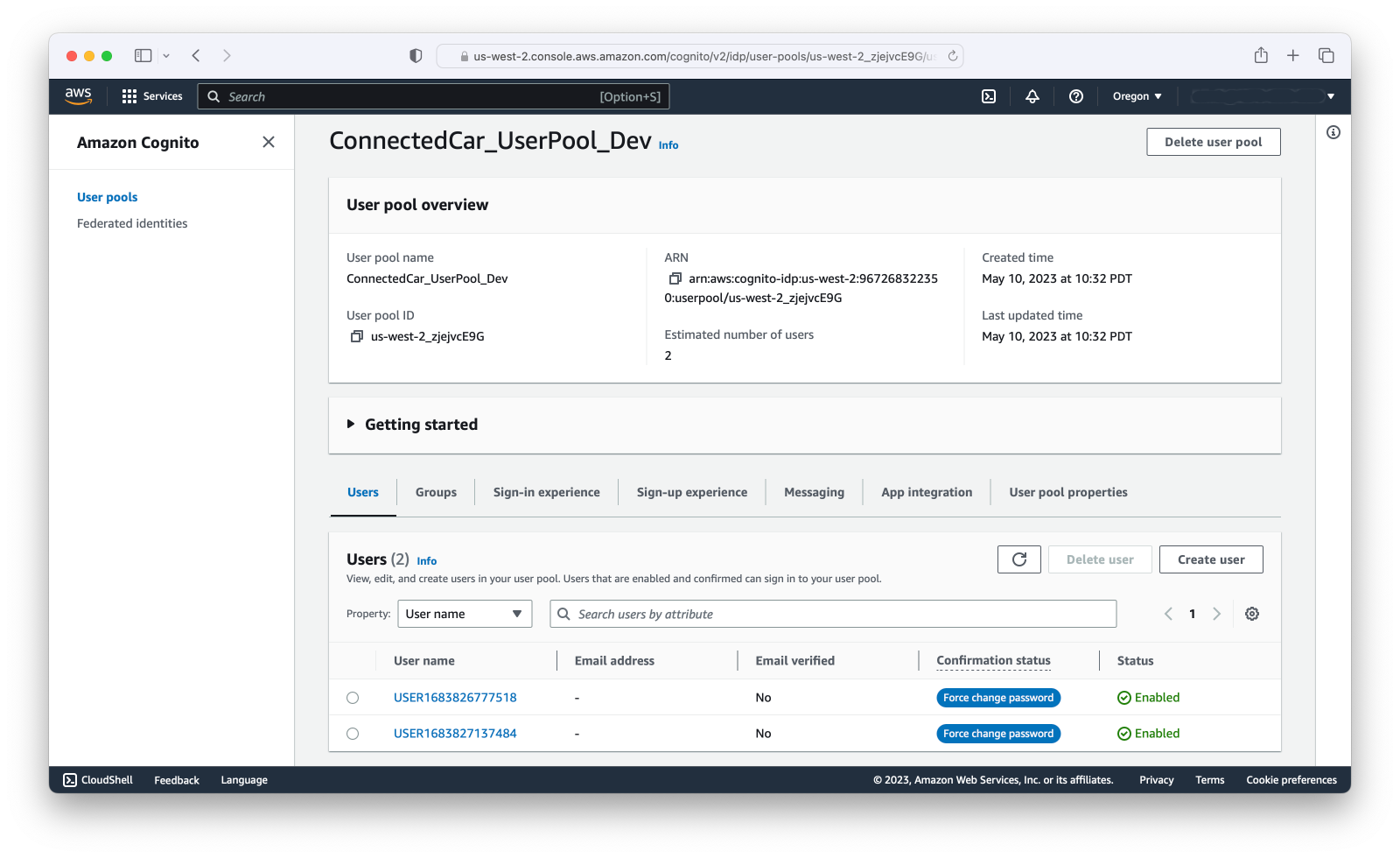Launch CloudShell from top navigation icon
Screen dimensions: 1400x858
click(989, 96)
